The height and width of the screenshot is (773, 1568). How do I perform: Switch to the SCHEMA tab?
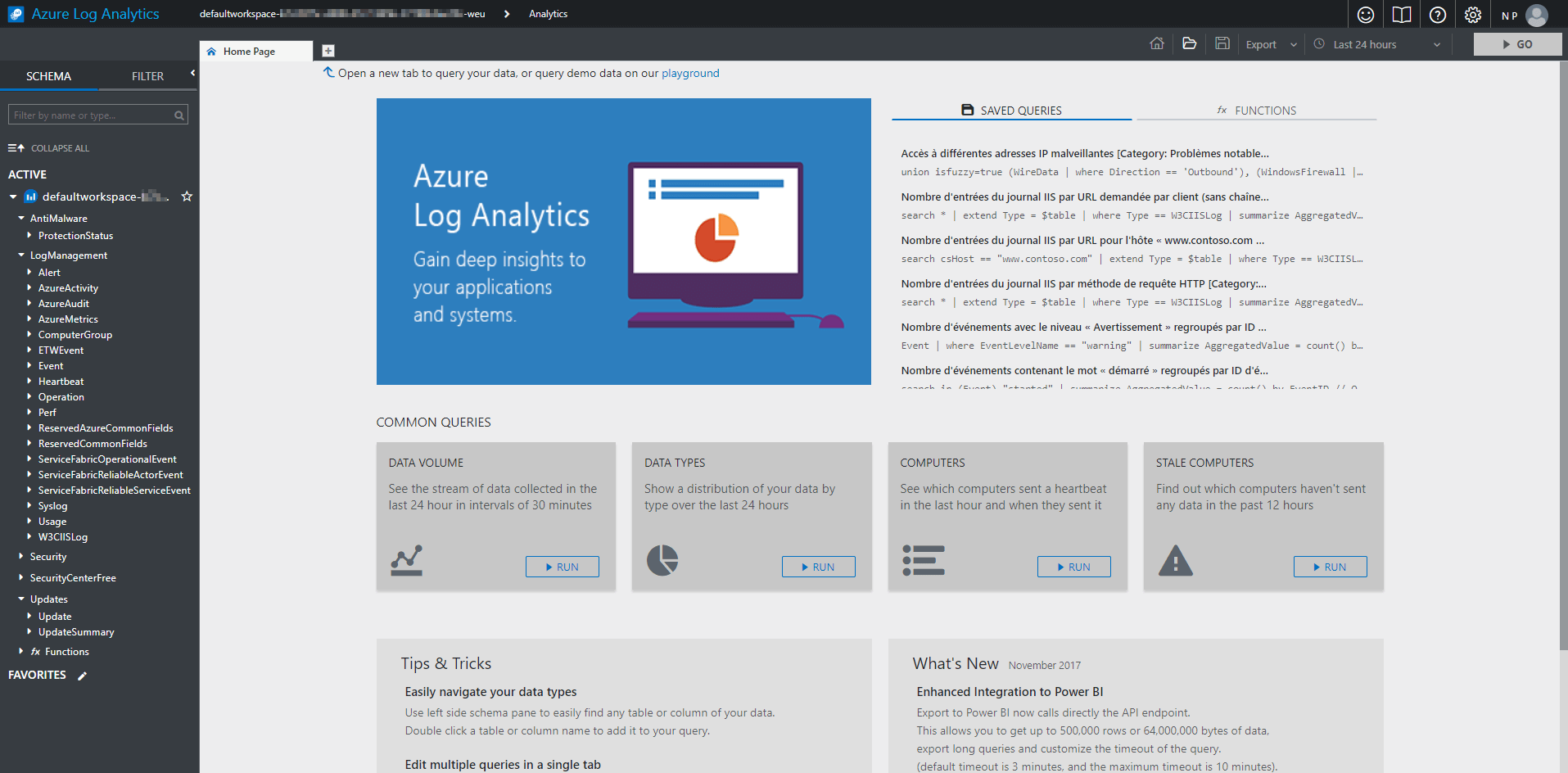pos(48,76)
